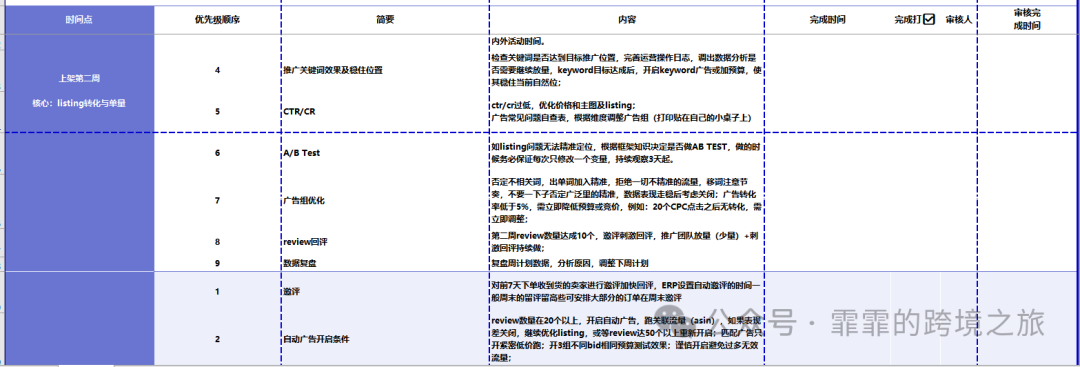This screenshot has height=367, width=1080.
Task: Select the '时间点' header cell
Action: pos(79,20)
